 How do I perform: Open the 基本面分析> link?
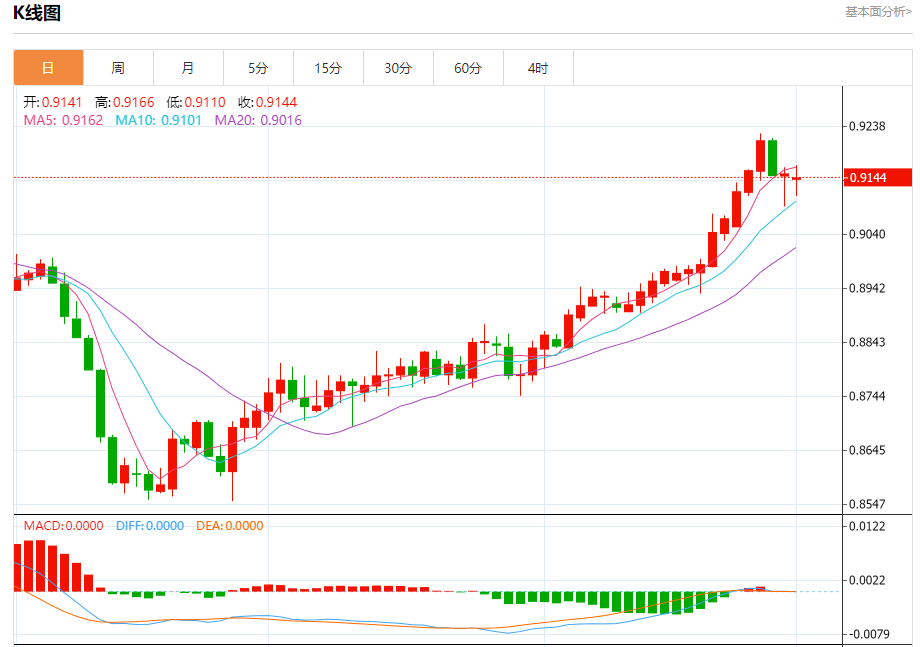pos(878,12)
